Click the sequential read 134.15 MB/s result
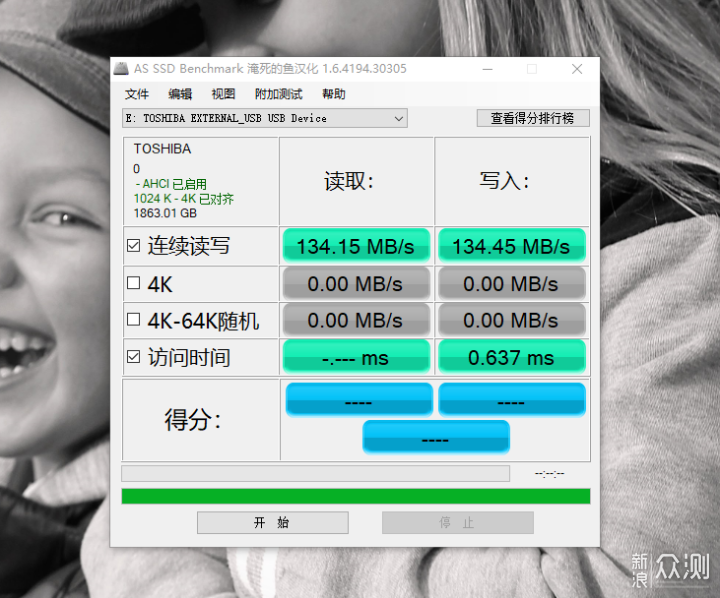720x598 pixels. pos(356,246)
